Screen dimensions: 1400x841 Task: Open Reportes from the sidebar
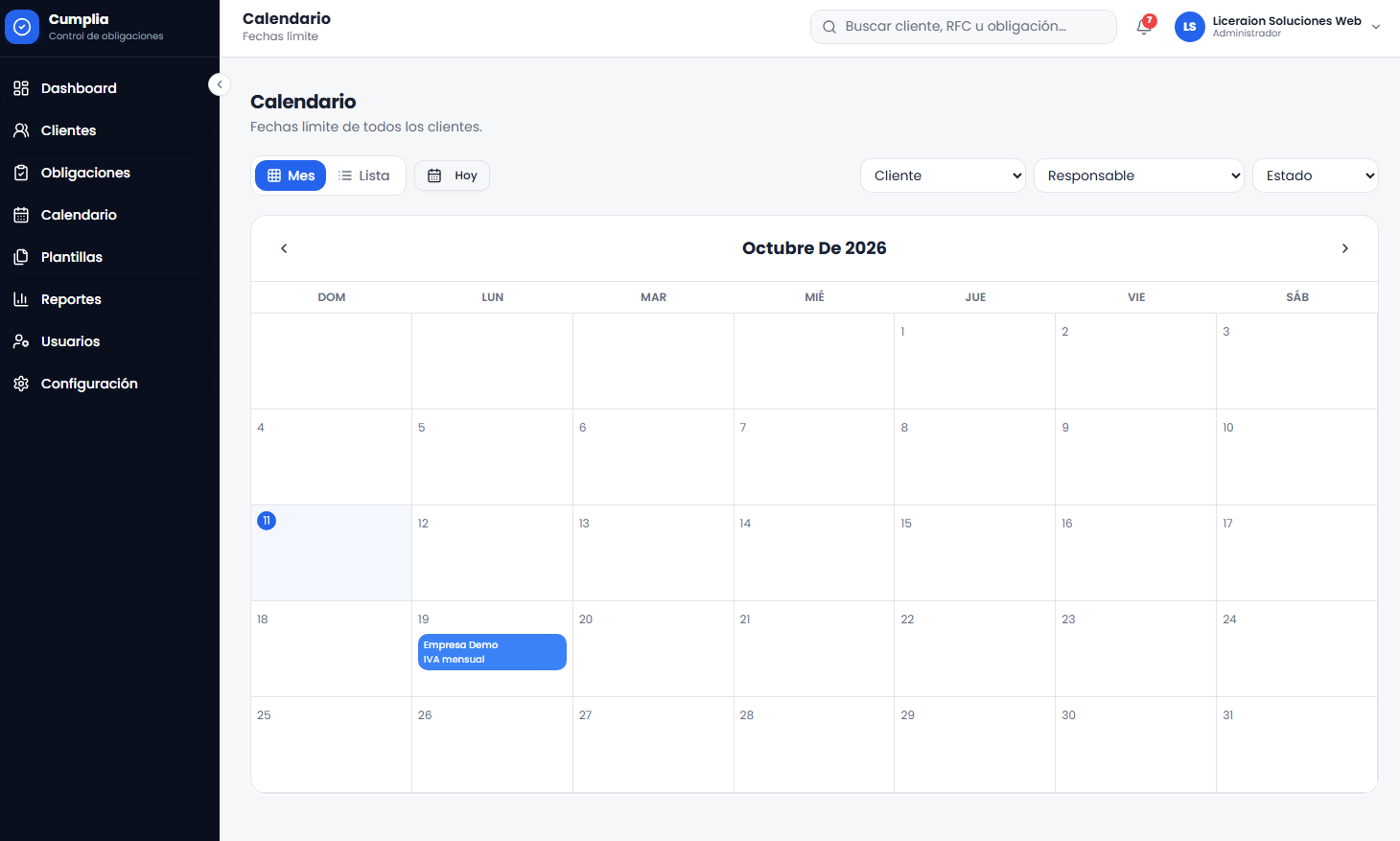(x=109, y=299)
